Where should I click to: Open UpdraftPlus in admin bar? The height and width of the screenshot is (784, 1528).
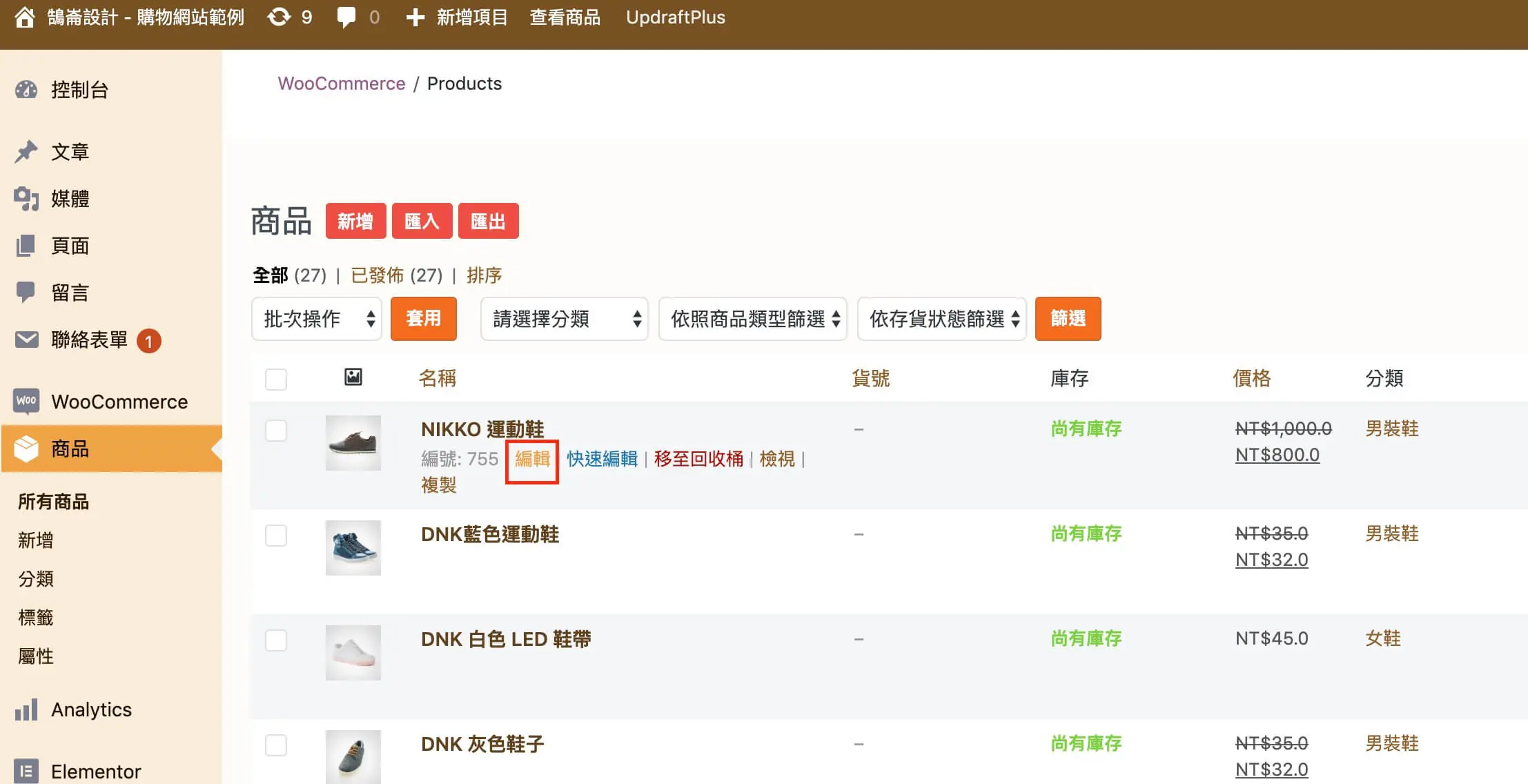coord(676,17)
